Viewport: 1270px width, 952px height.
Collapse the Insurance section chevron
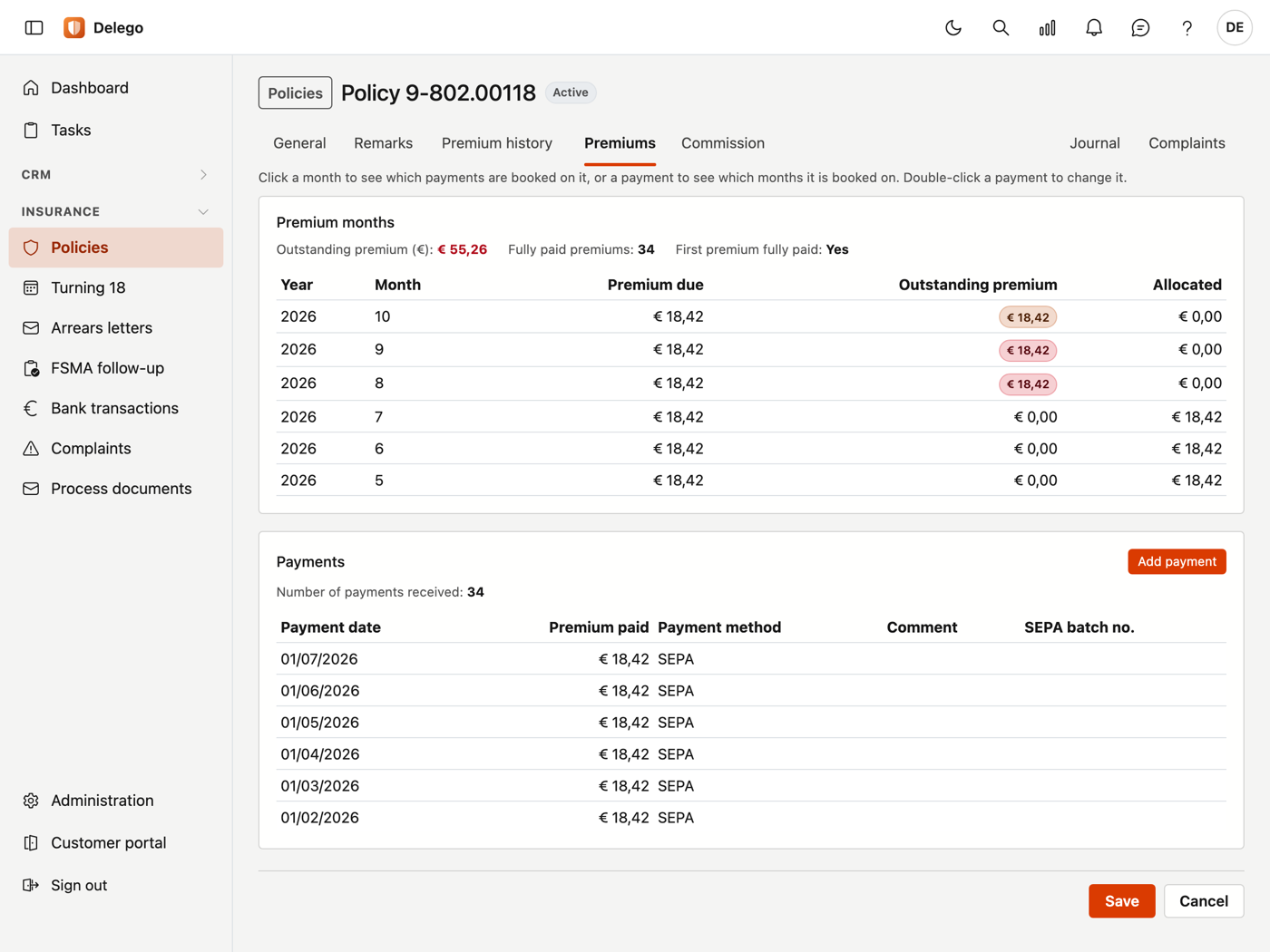pos(203,211)
